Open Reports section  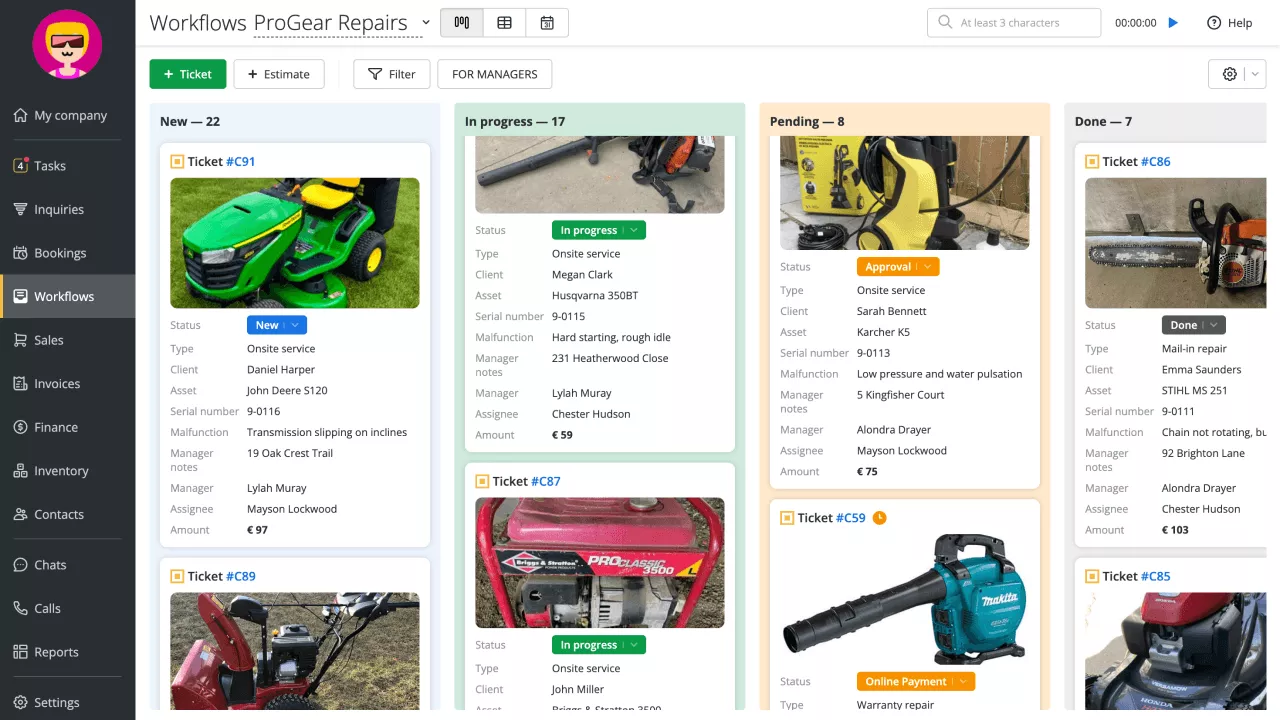coord(68,652)
